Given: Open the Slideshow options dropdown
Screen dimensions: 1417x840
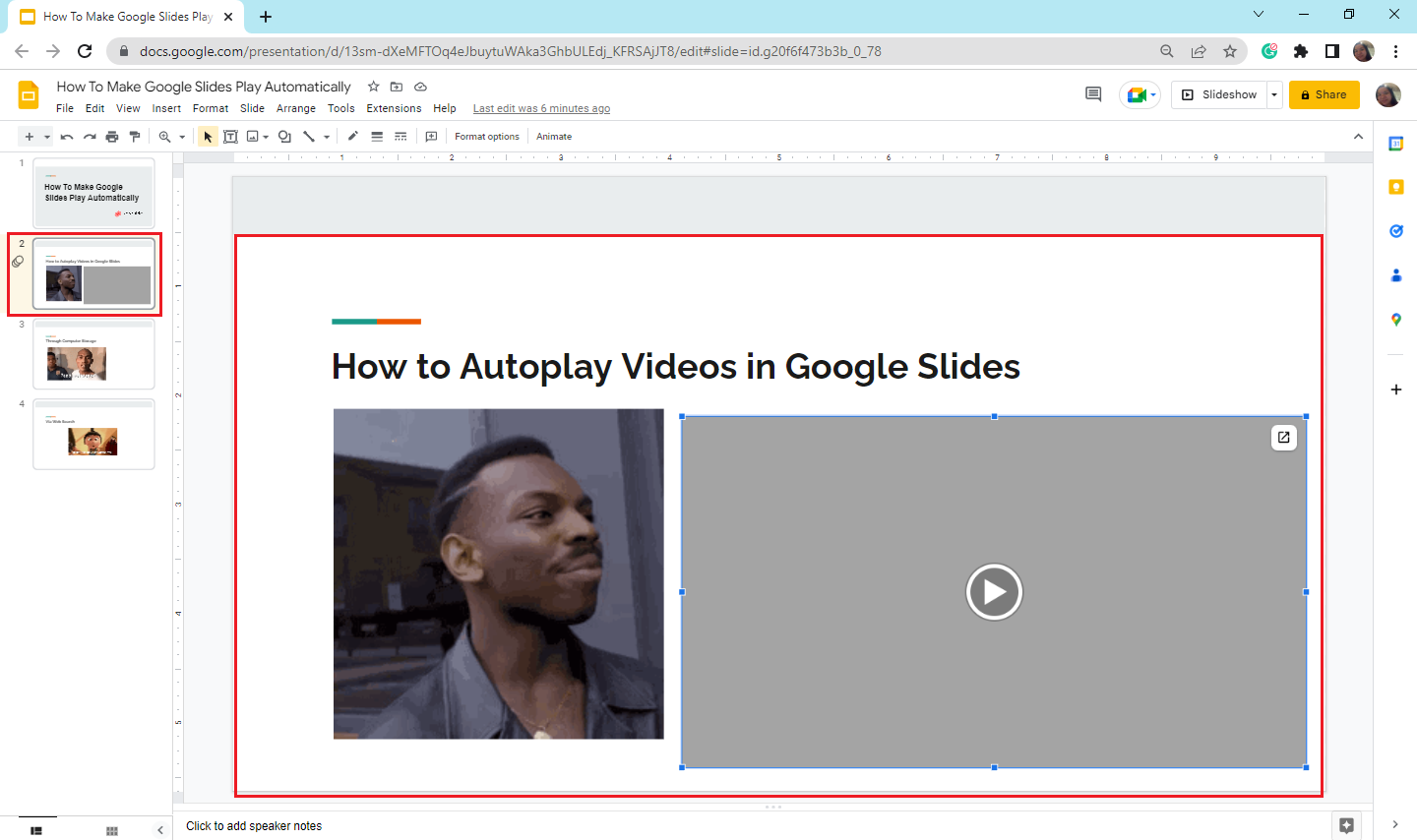Looking at the screenshot, I should [1273, 94].
